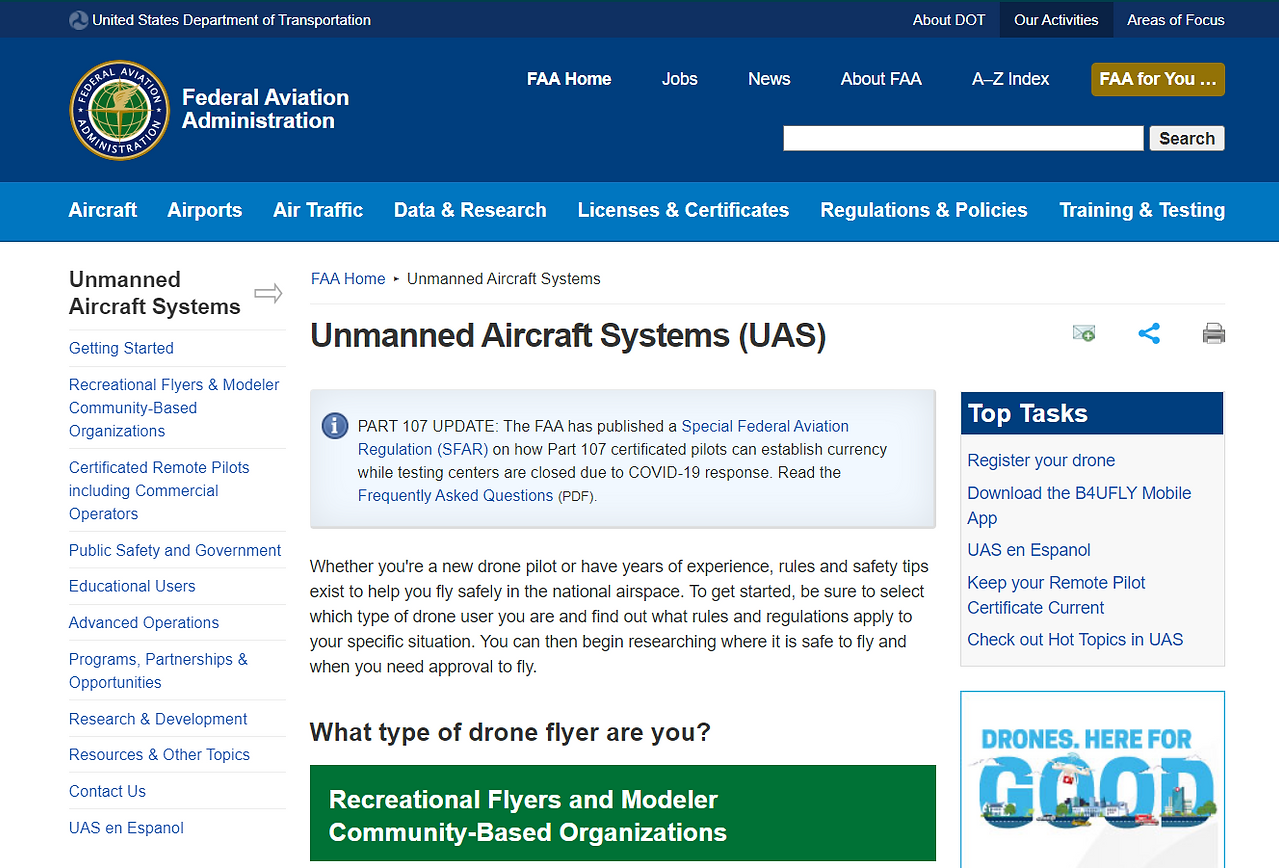The image size is (1279, 868).
Task: Click UAS en Espanol in Top Tasks
Action: click(1029, 550)
